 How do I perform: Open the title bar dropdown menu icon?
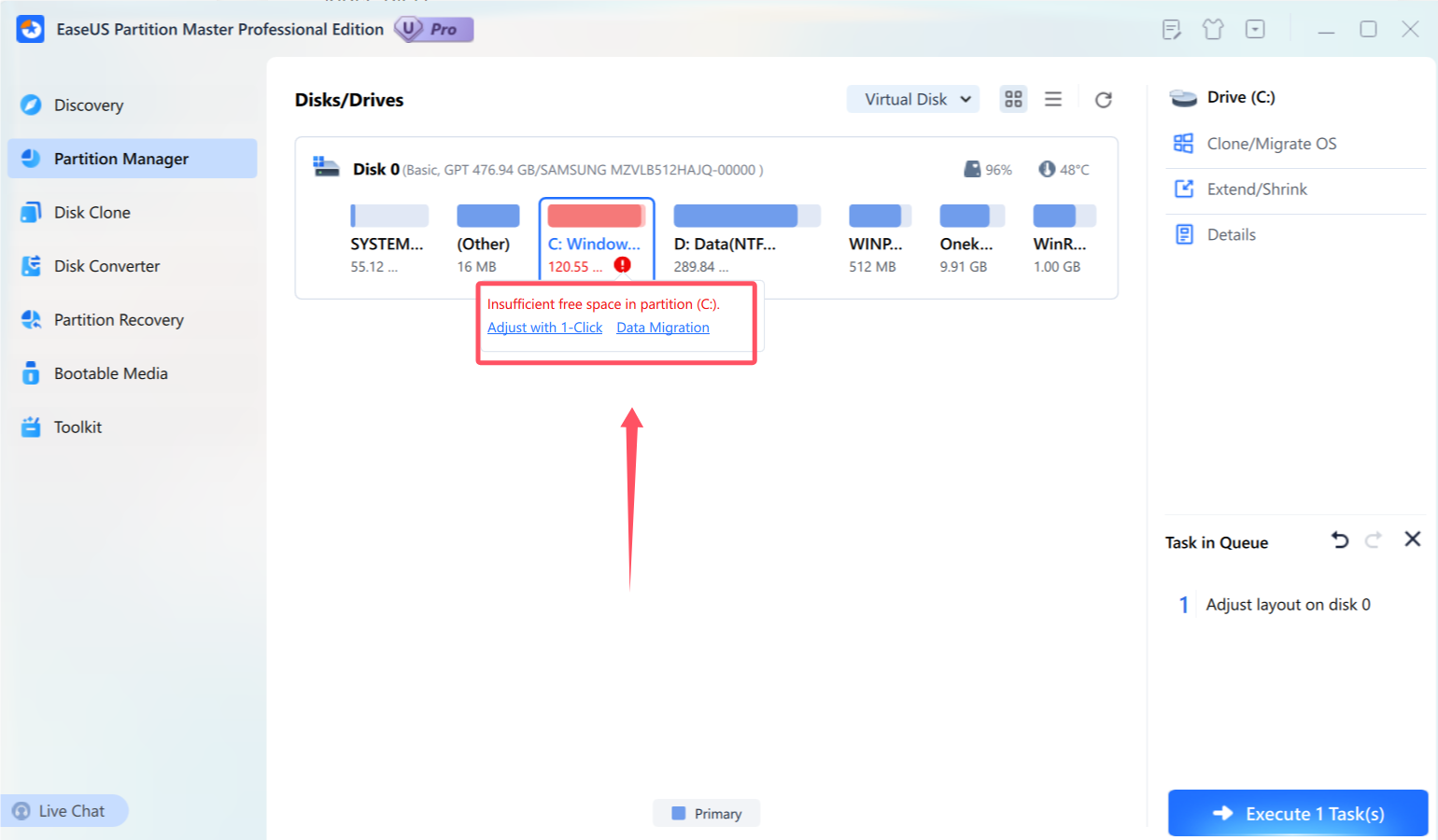pyautogui.click(x=1255, y=30)
